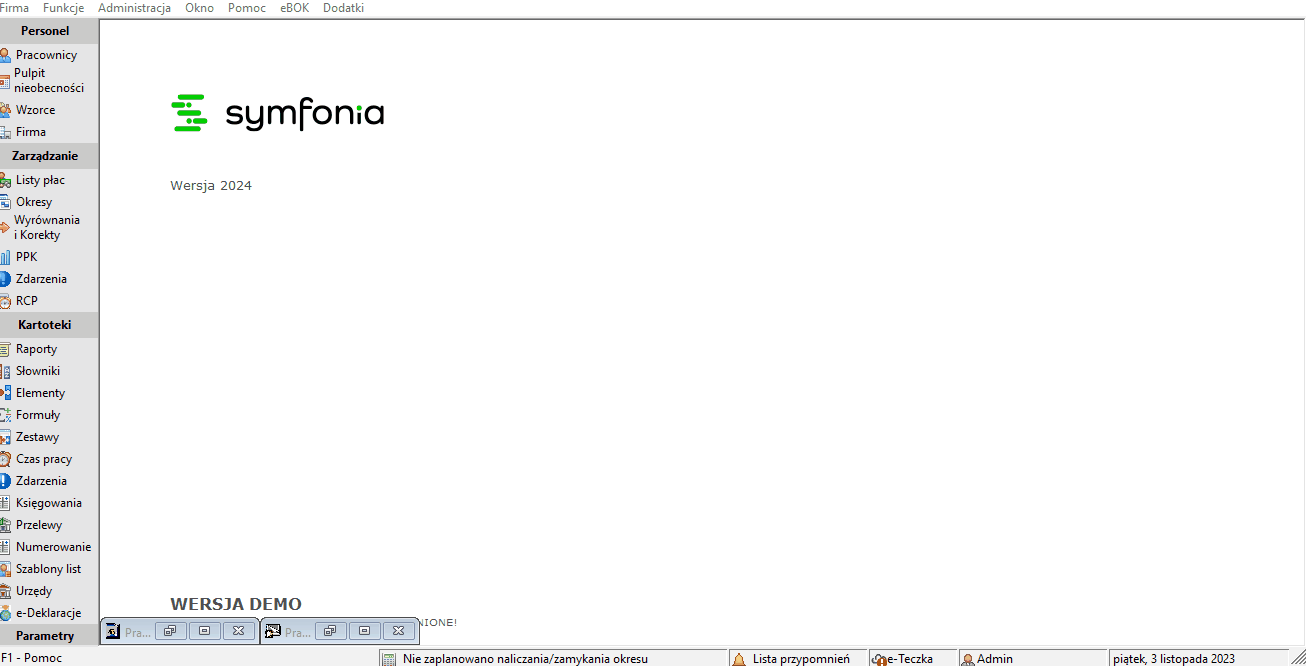Open Księgowania in Kartoteki
The width and height of the screenshot is (1306, 666).
coord(49,503)
